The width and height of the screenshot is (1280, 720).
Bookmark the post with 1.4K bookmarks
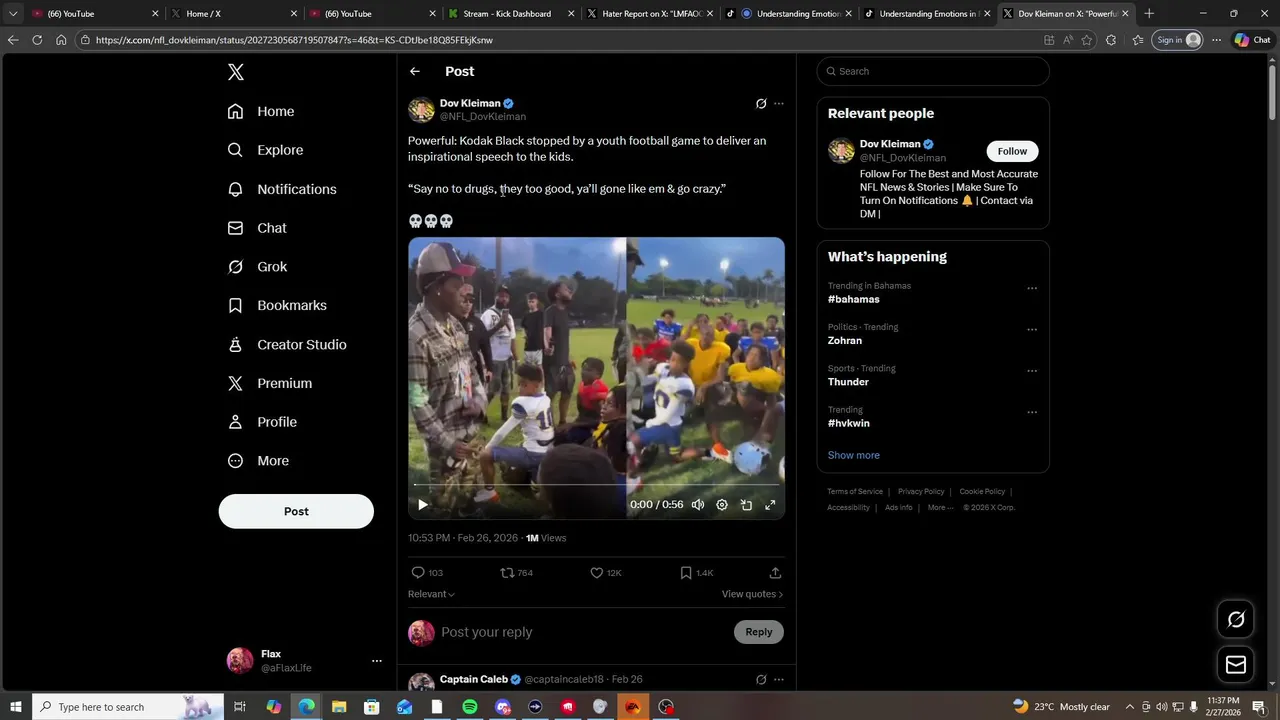(x=686, y=573)
